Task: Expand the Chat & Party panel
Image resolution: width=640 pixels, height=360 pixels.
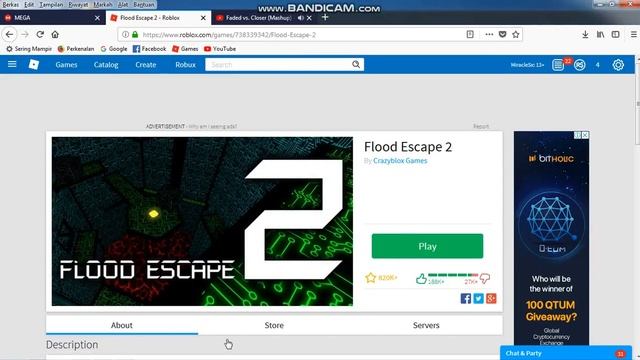Action: pos(566,353)
